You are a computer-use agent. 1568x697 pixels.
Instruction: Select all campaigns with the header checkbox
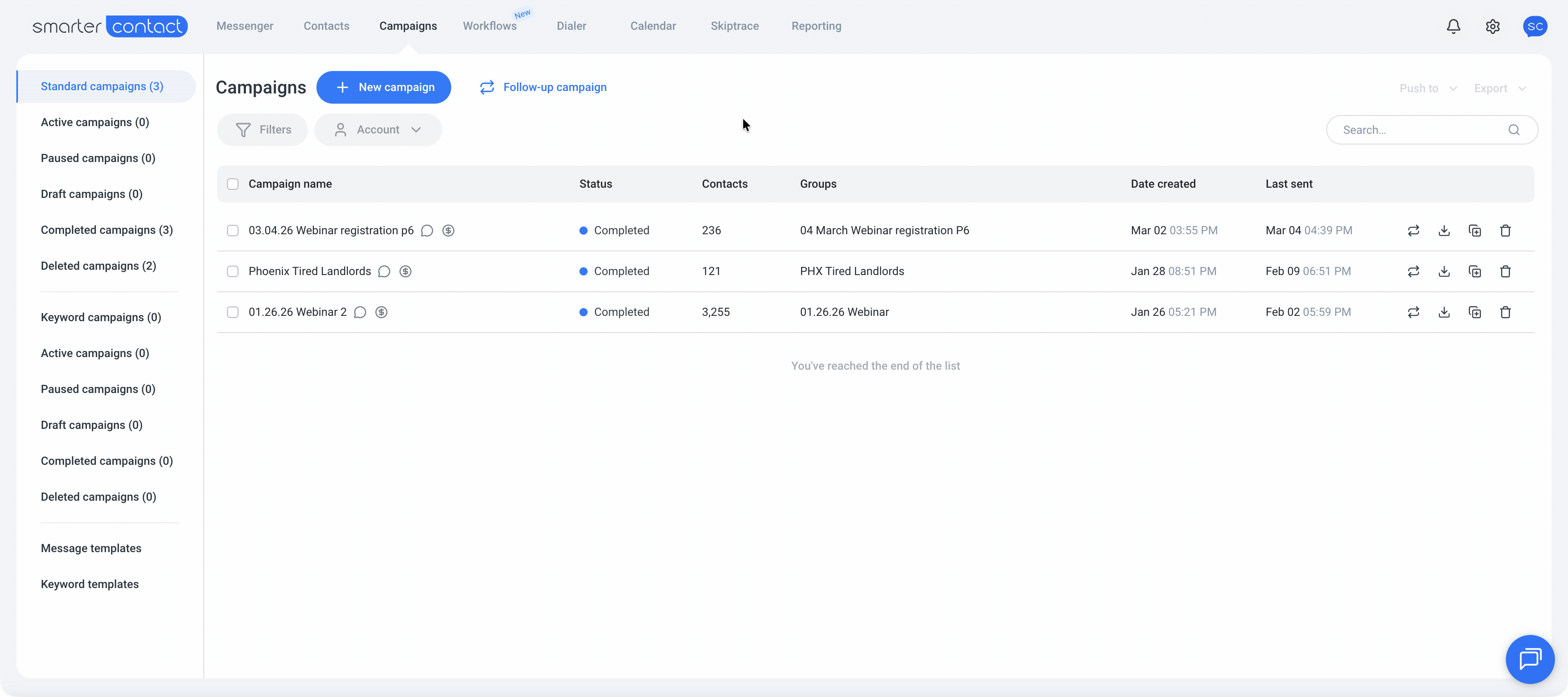(x=232, y=183)
